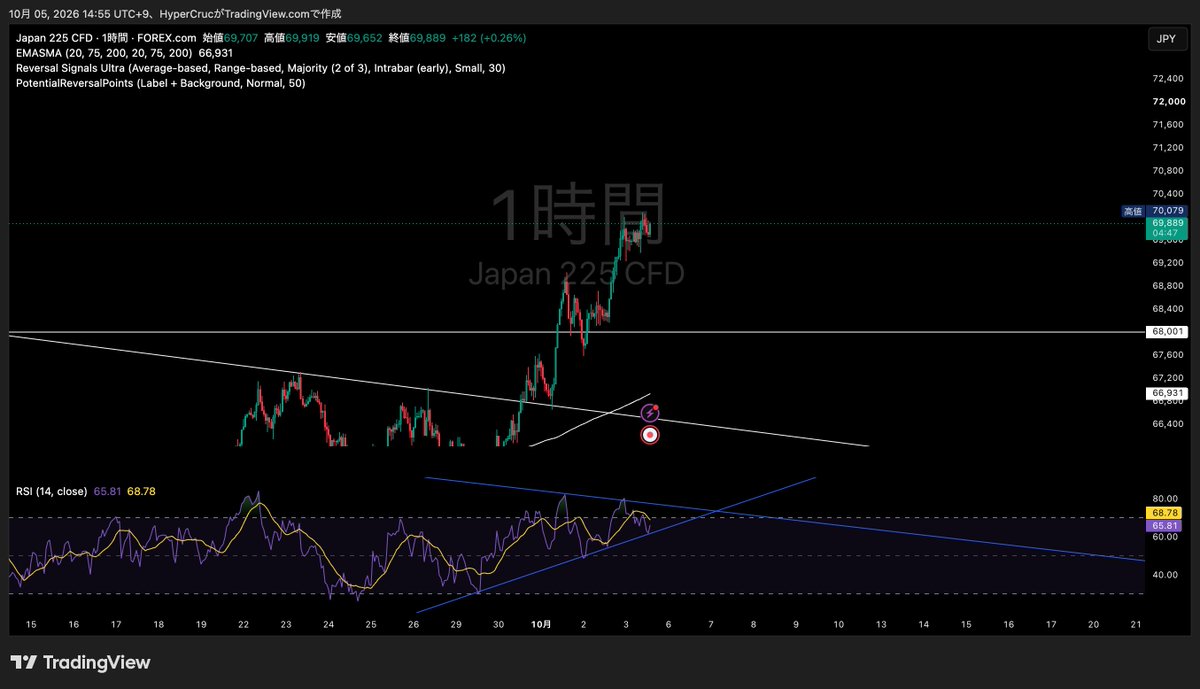Click the 40.00 RSI scale label

click(1166, 575)
